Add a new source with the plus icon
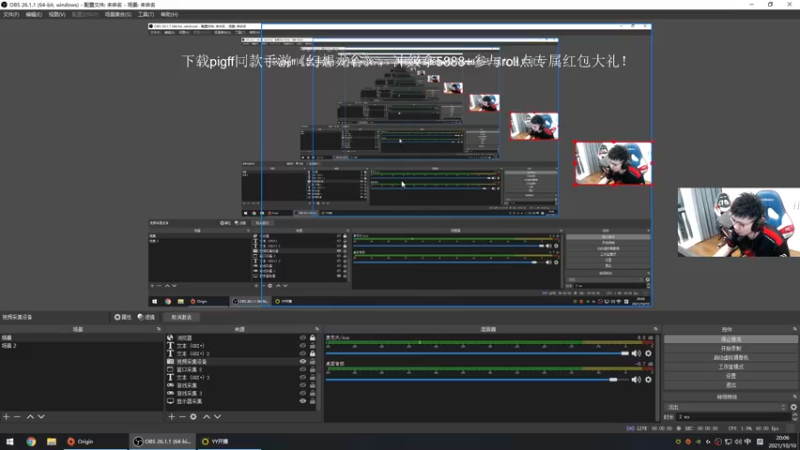The width and height of the screenshot is (800, 450). click(171, 417)
